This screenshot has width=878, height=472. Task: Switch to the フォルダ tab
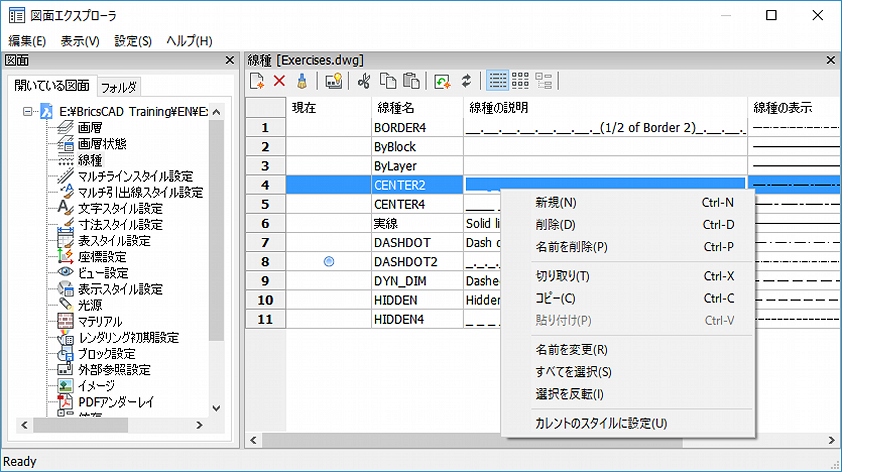point(119,87)
